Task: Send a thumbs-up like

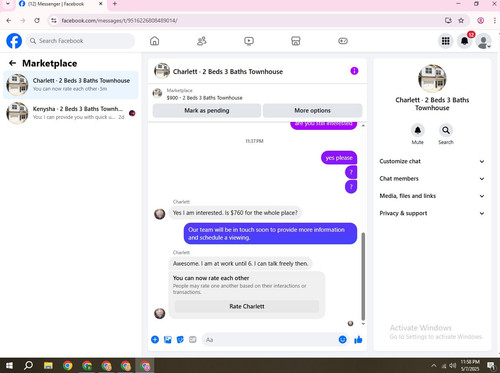Action: (x=358, y=339)
